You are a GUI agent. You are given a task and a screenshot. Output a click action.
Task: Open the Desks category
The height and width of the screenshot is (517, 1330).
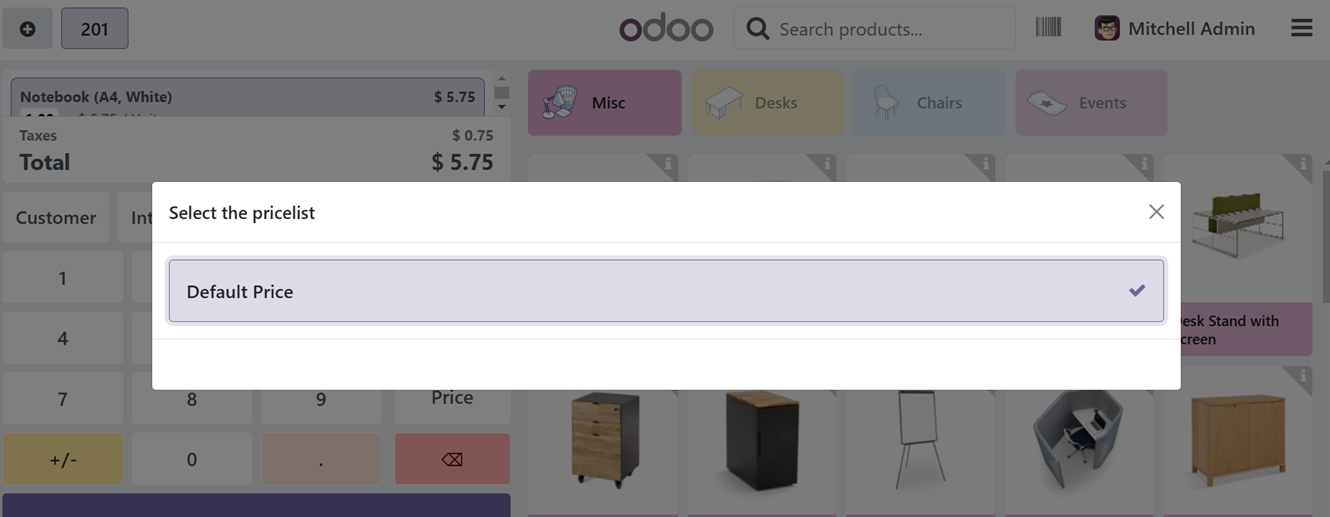pyautogui.click(x=767, y=103)
